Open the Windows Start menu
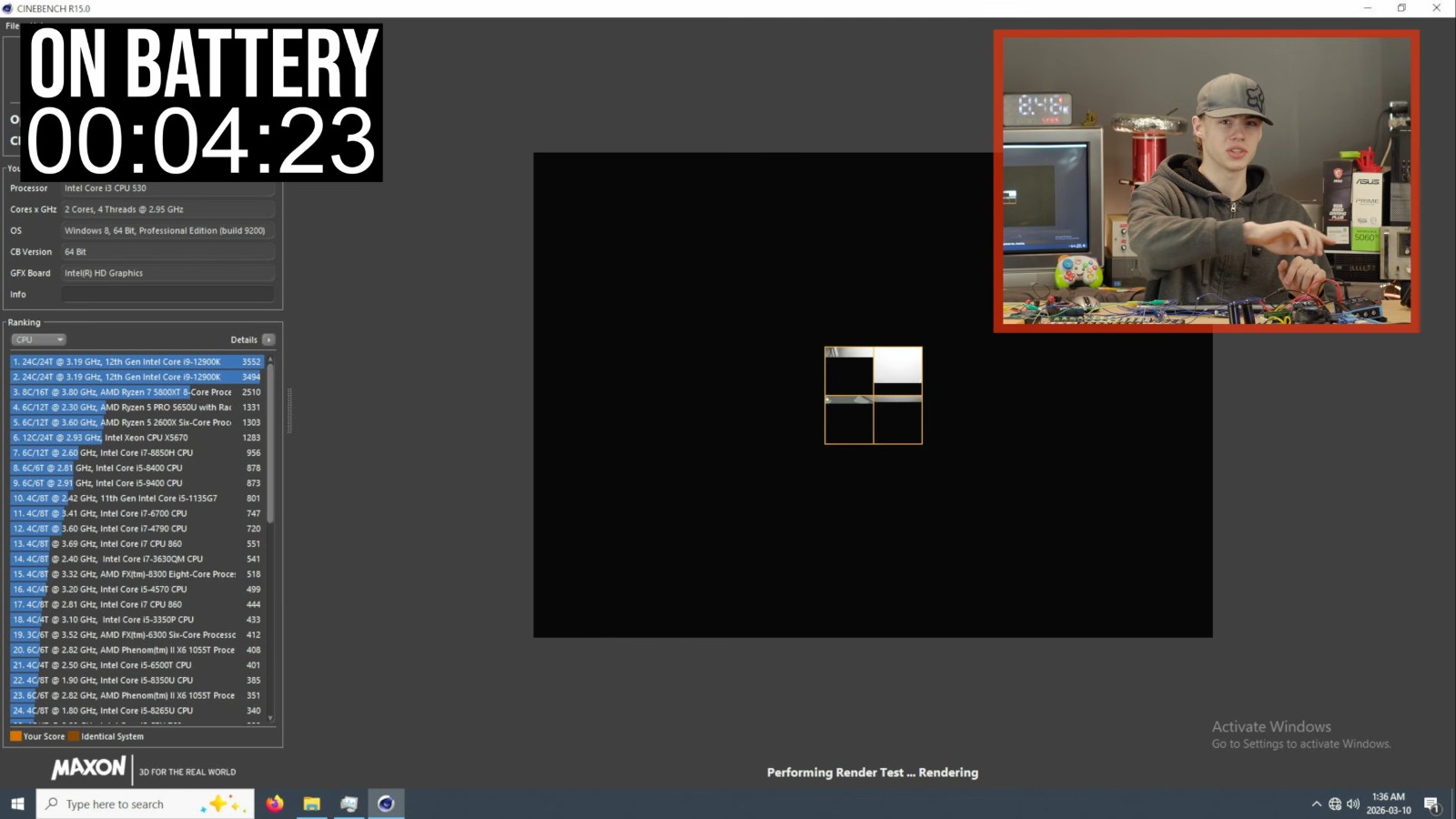 pos(17,804)
